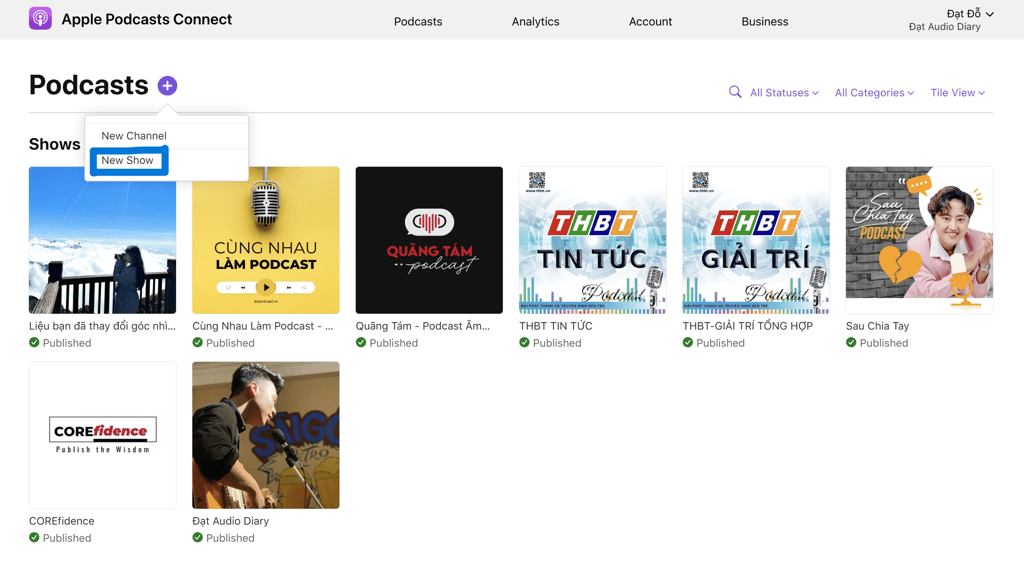Select the mountain cloud view artwork
Viewport: 1024px width, 581px height.
(103, 240)
